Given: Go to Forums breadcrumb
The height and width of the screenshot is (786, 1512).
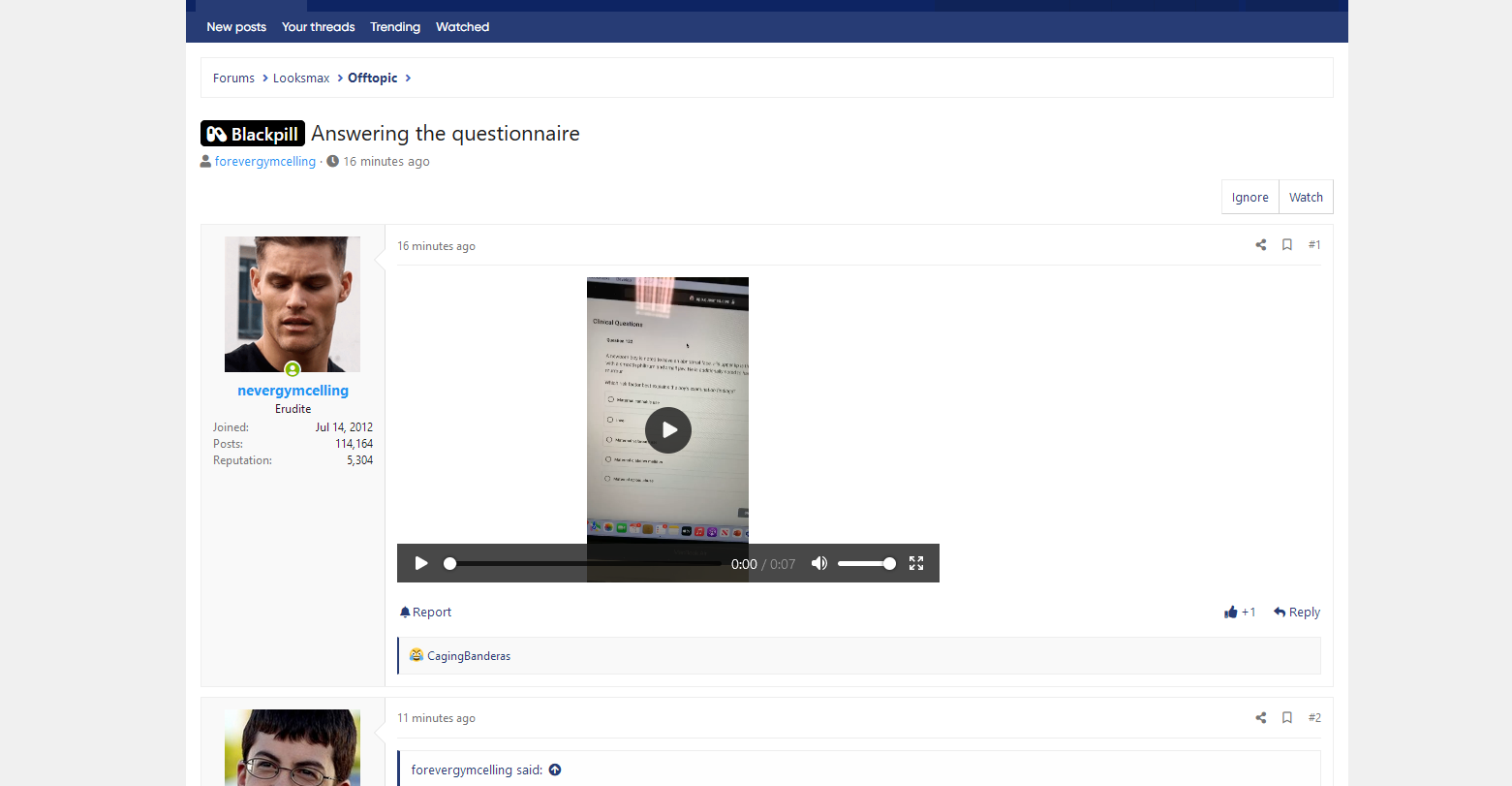Looking at the screenshot, I should click(233, 79).
